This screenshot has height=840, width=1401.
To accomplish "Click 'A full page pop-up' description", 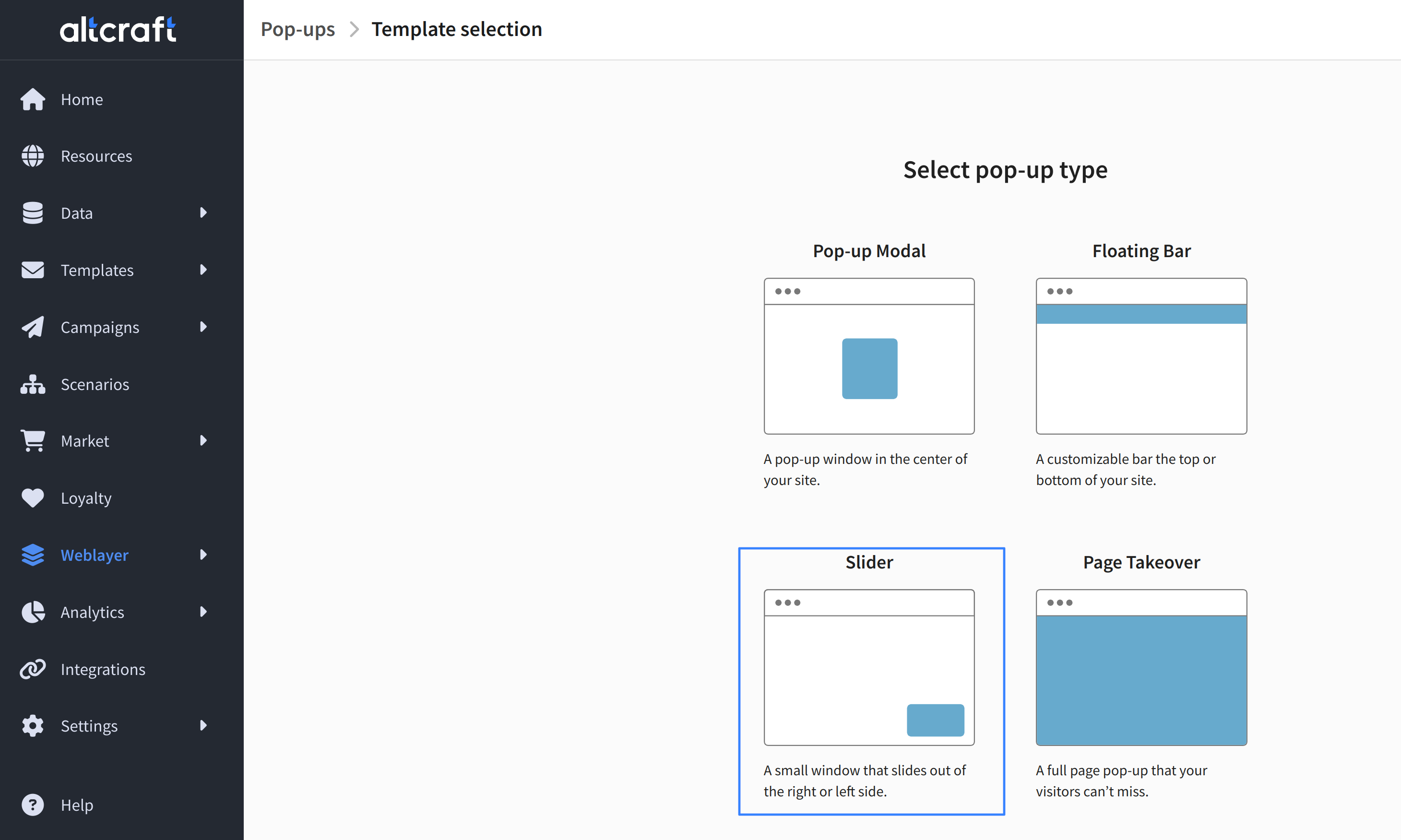I will point(1121,781).
